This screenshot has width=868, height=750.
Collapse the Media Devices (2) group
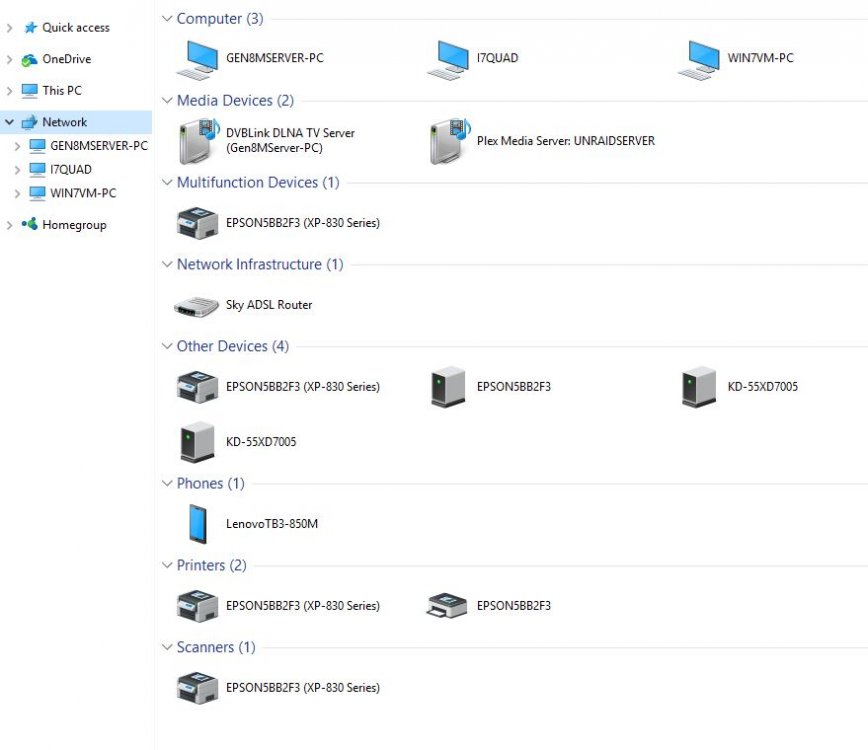coord(167,100)
